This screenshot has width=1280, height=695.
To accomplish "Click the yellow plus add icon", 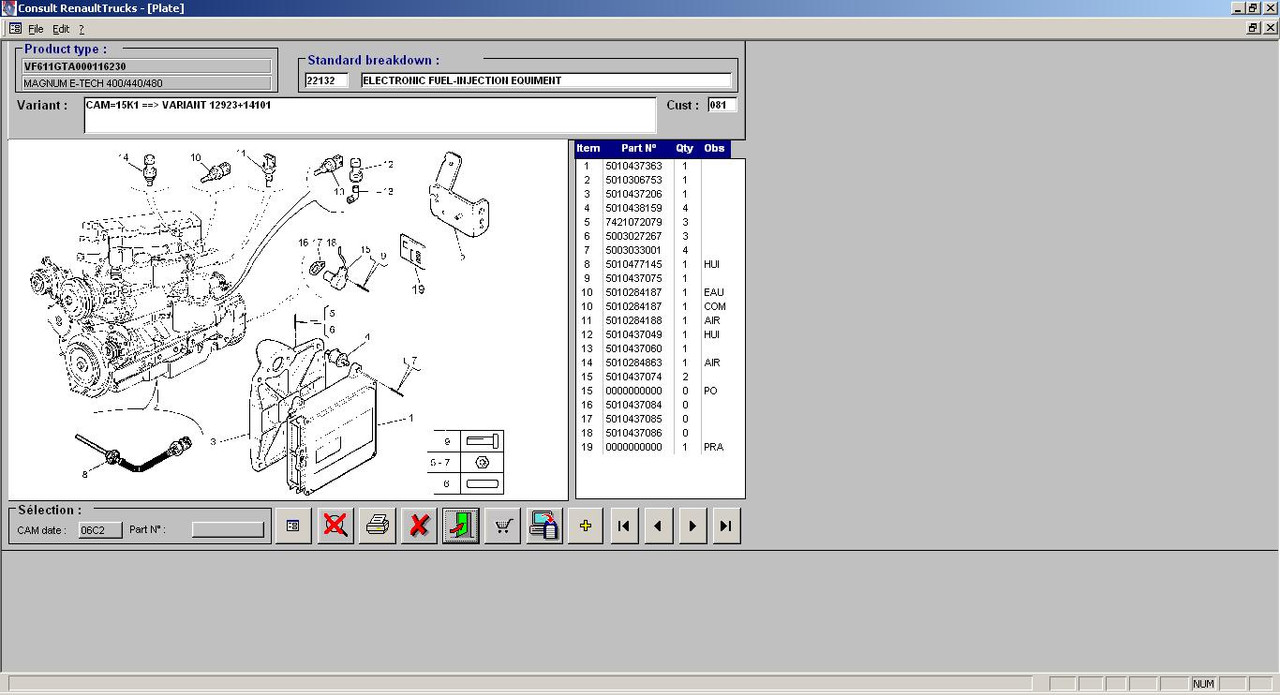I will click(585, 526).
